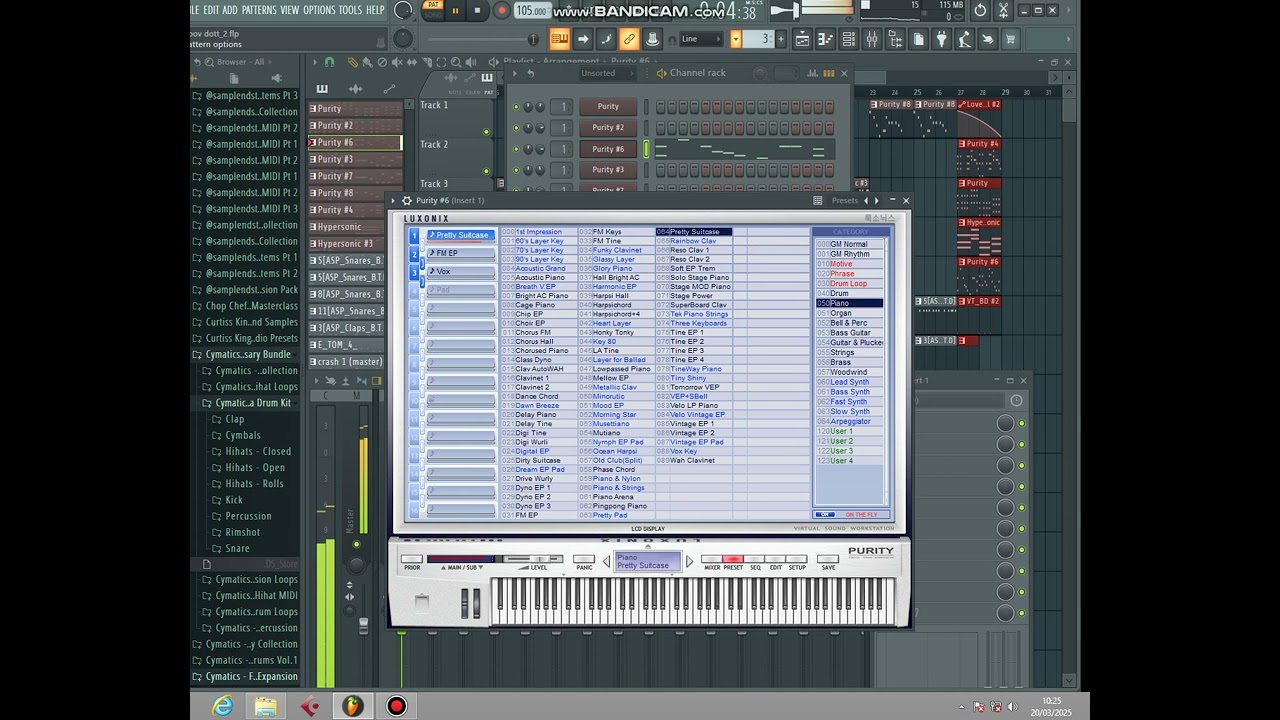Expand Cymatics..sary Bundle folder in browser
The height and width of the screenshot is (720, 1280).
[246, 354]
